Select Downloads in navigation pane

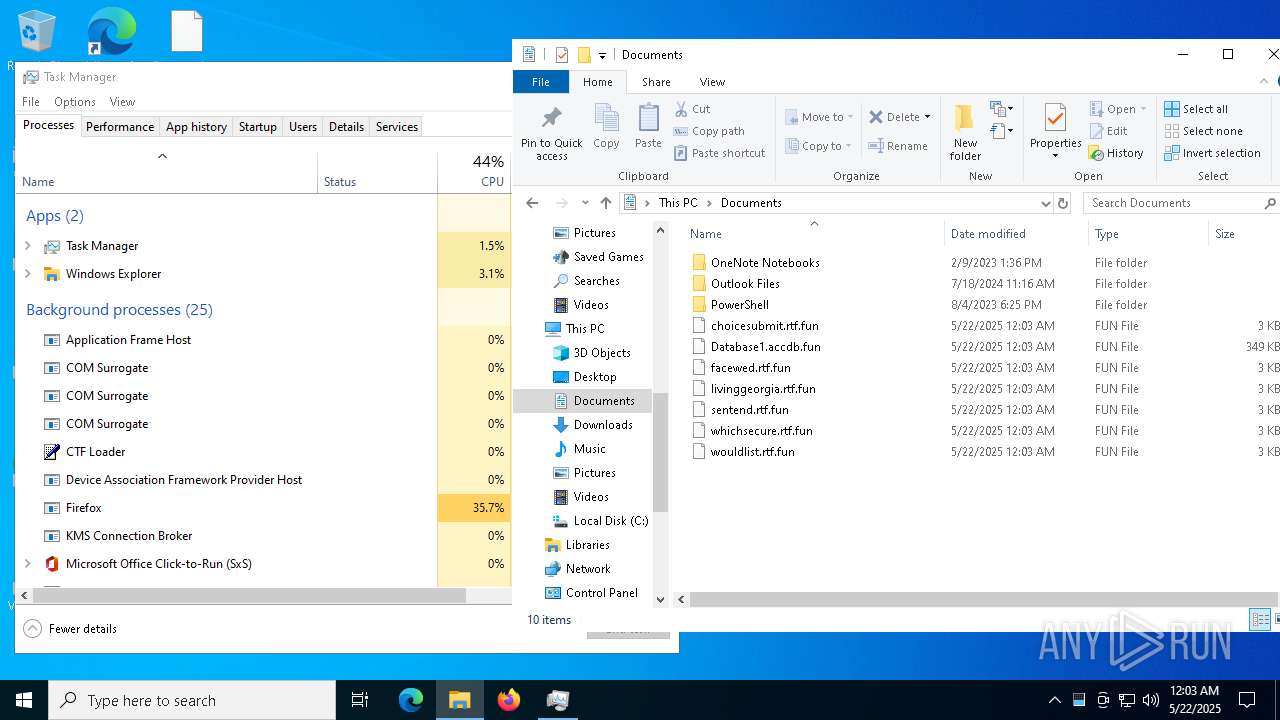[x=592, y=425]
